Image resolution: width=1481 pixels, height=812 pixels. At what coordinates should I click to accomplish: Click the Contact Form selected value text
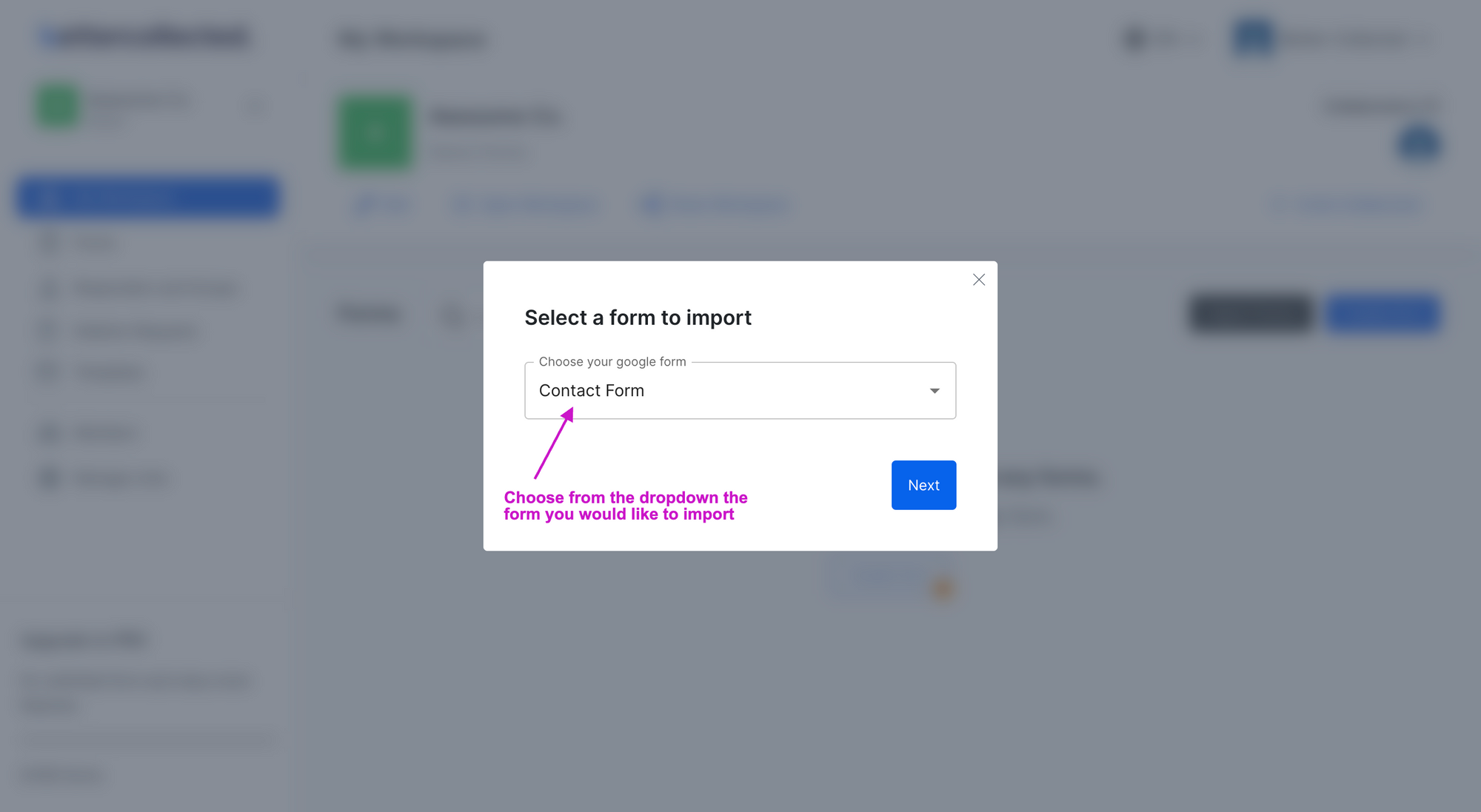tap(592, 391)
